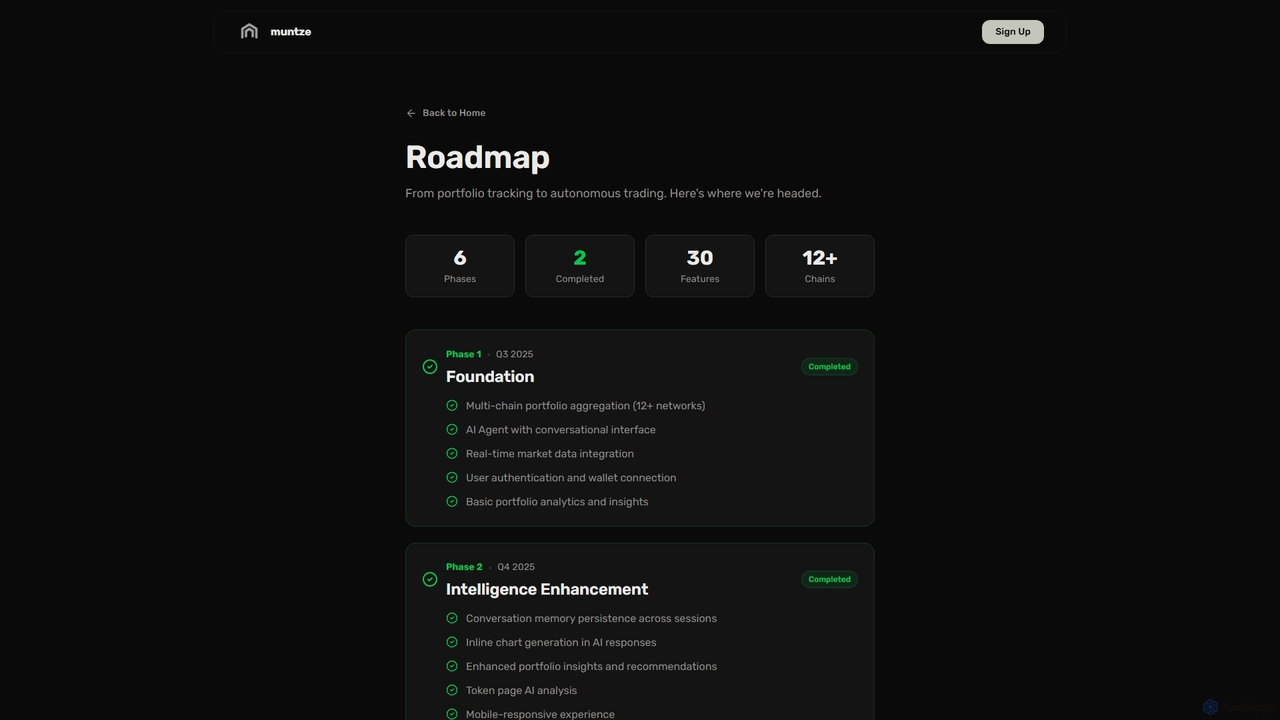This screenshot has width=1280, height=720.
Task: Click 'Real-time market data integration' text
Action: point(550,454)
